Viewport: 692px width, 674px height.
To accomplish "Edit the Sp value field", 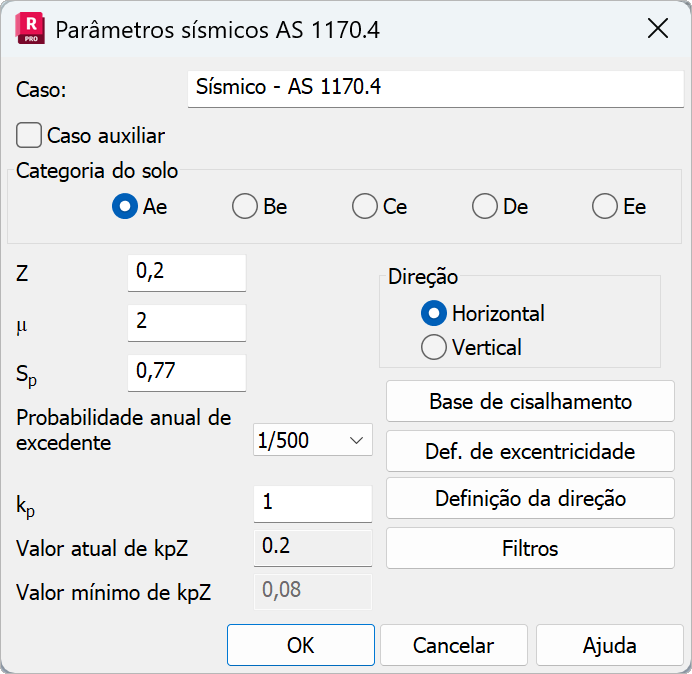I will (187, 372).
